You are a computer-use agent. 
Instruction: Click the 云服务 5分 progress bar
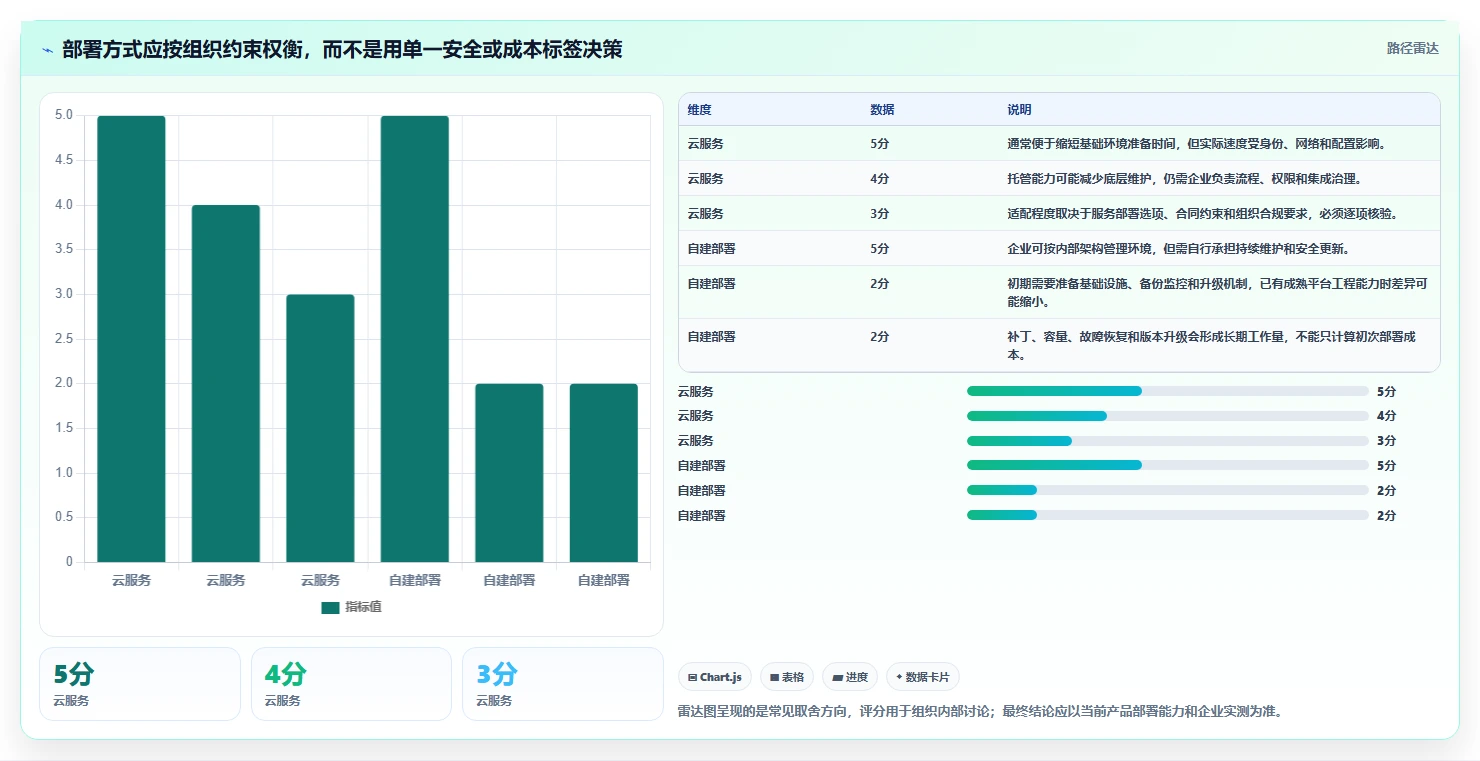pos(1167,391)
